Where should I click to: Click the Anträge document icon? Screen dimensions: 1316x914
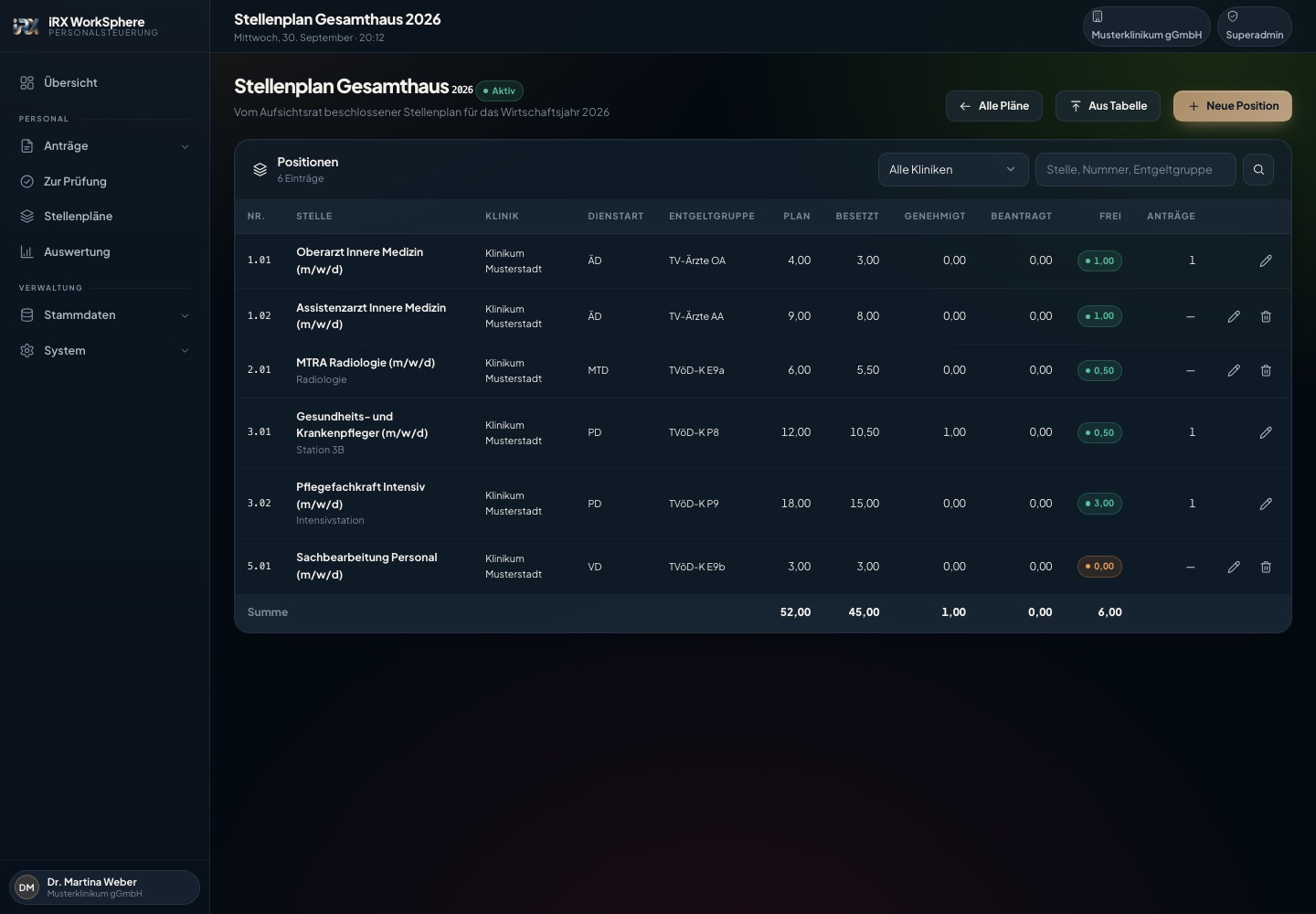point(27,146)
